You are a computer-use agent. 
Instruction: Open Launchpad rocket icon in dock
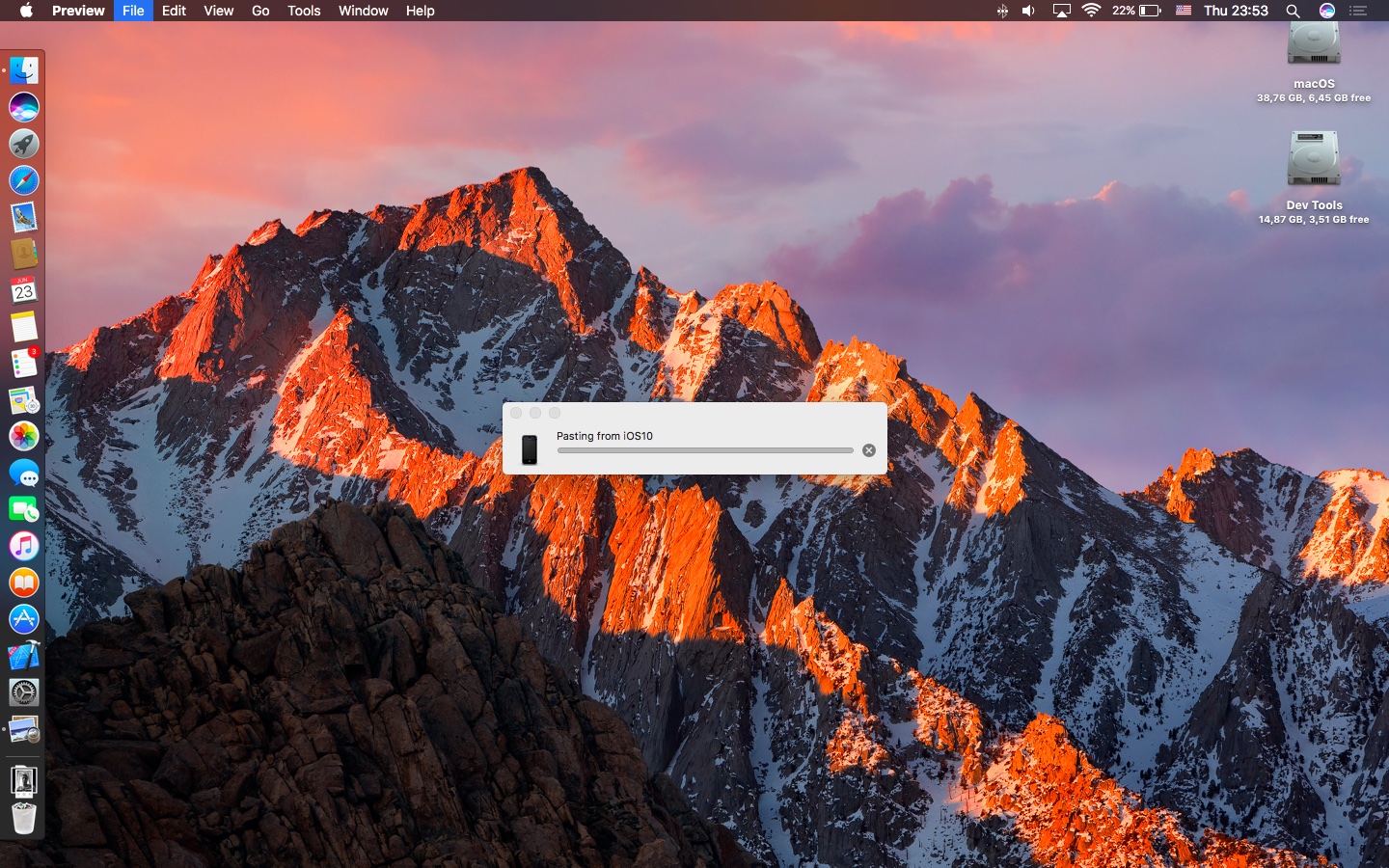[24, 144]
